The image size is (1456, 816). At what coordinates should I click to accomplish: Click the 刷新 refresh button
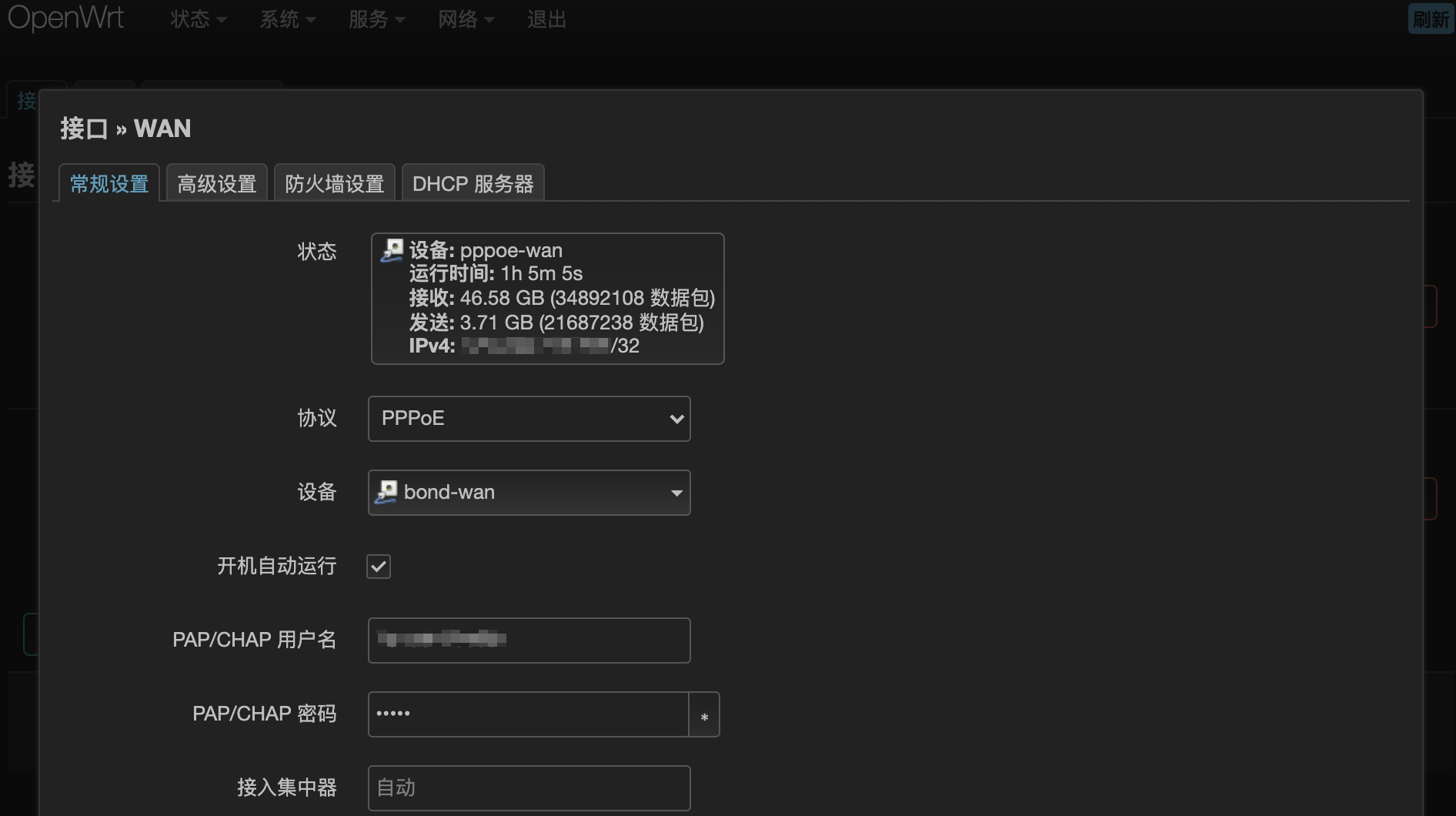1431,19
